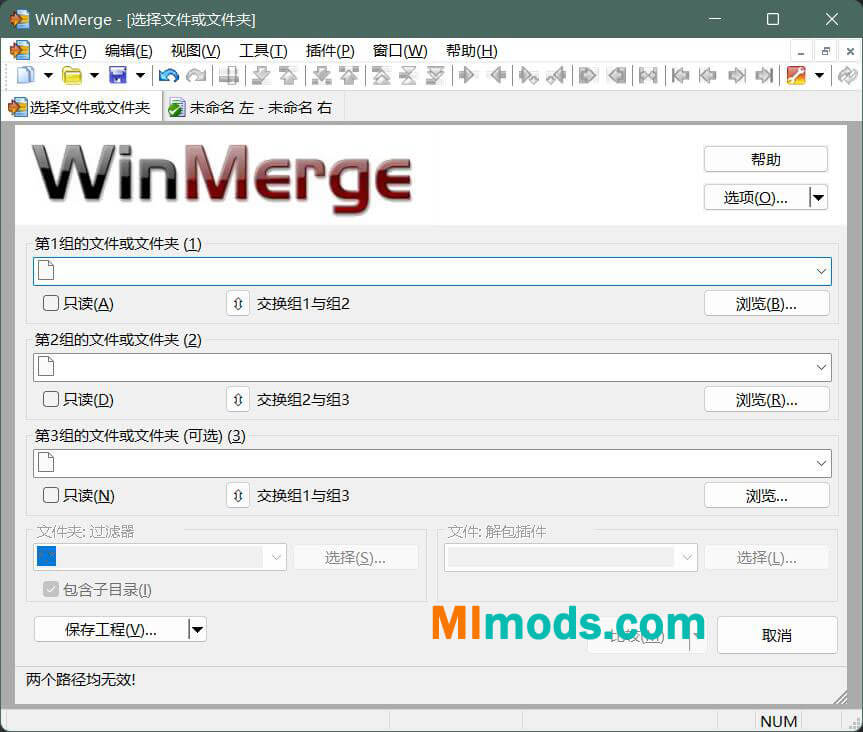Enable the 只读(N) read-only checkbox
863x732 pixels.
pos(51,495)
